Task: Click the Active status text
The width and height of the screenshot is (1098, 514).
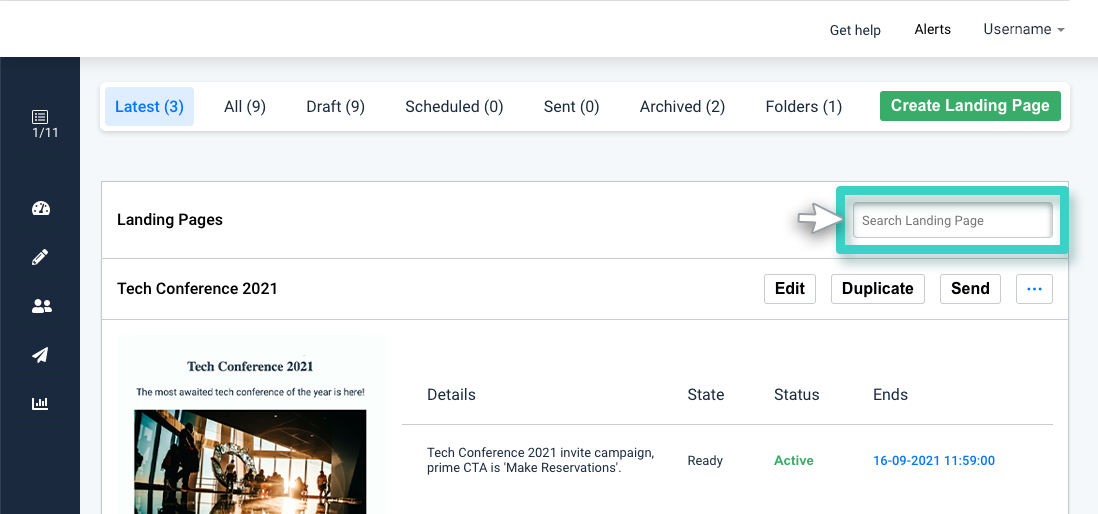Action: (x=793, y=461)
